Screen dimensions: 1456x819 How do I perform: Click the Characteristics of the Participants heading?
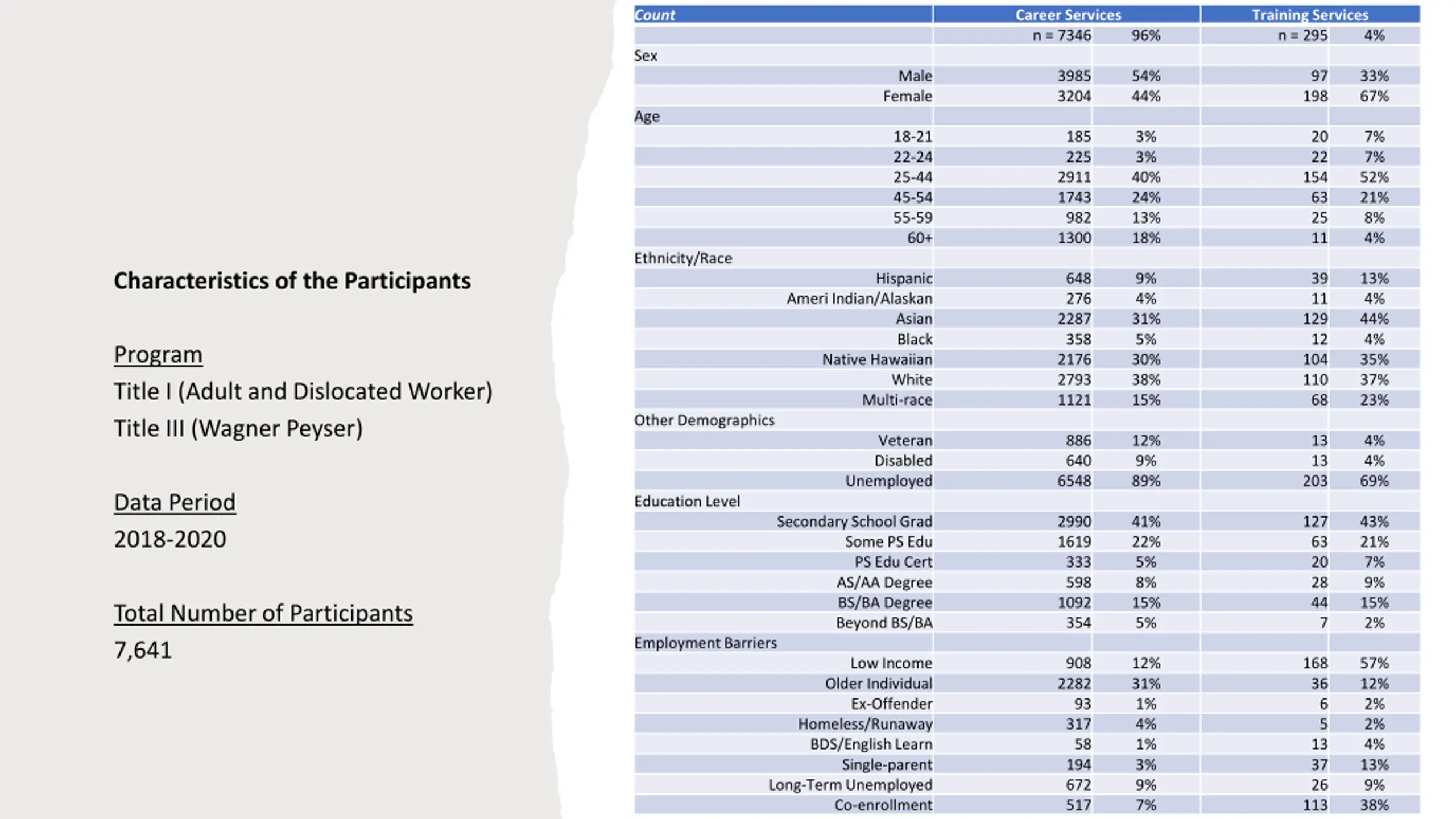pyautogui.click(x=292, y=281)
